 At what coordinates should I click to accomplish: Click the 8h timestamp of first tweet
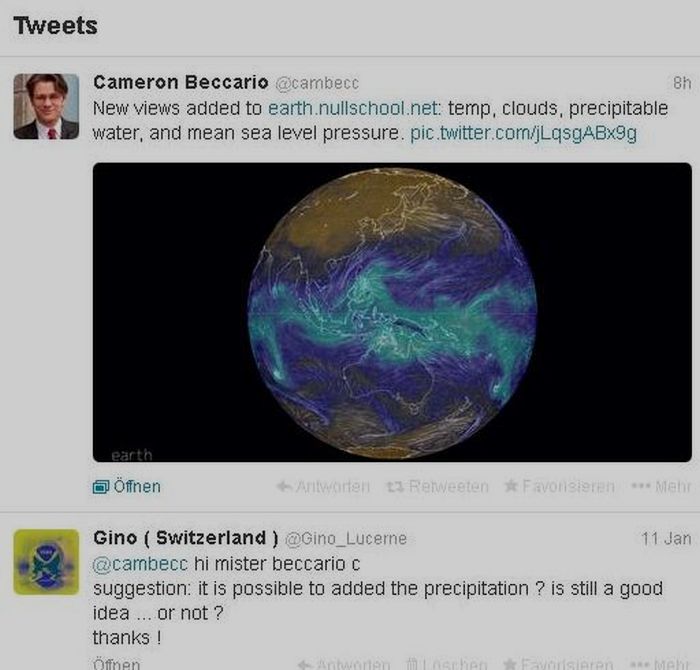682,83
